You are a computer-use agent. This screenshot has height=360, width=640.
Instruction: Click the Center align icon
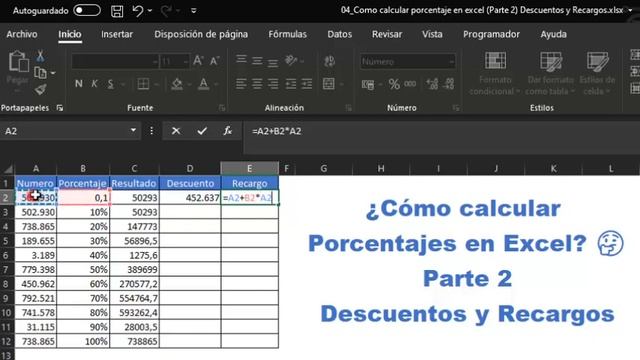(x=257, y=84)
